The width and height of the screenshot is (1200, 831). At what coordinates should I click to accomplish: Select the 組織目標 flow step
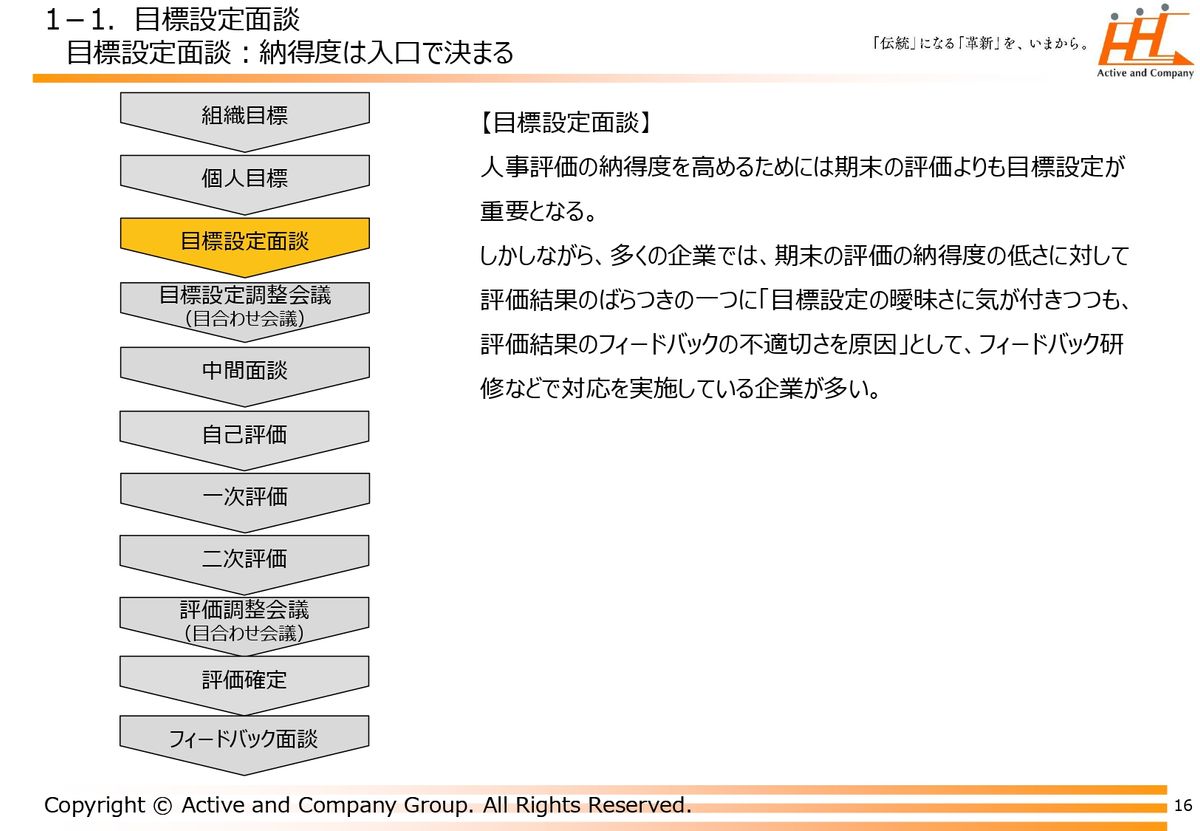[245, 115]
